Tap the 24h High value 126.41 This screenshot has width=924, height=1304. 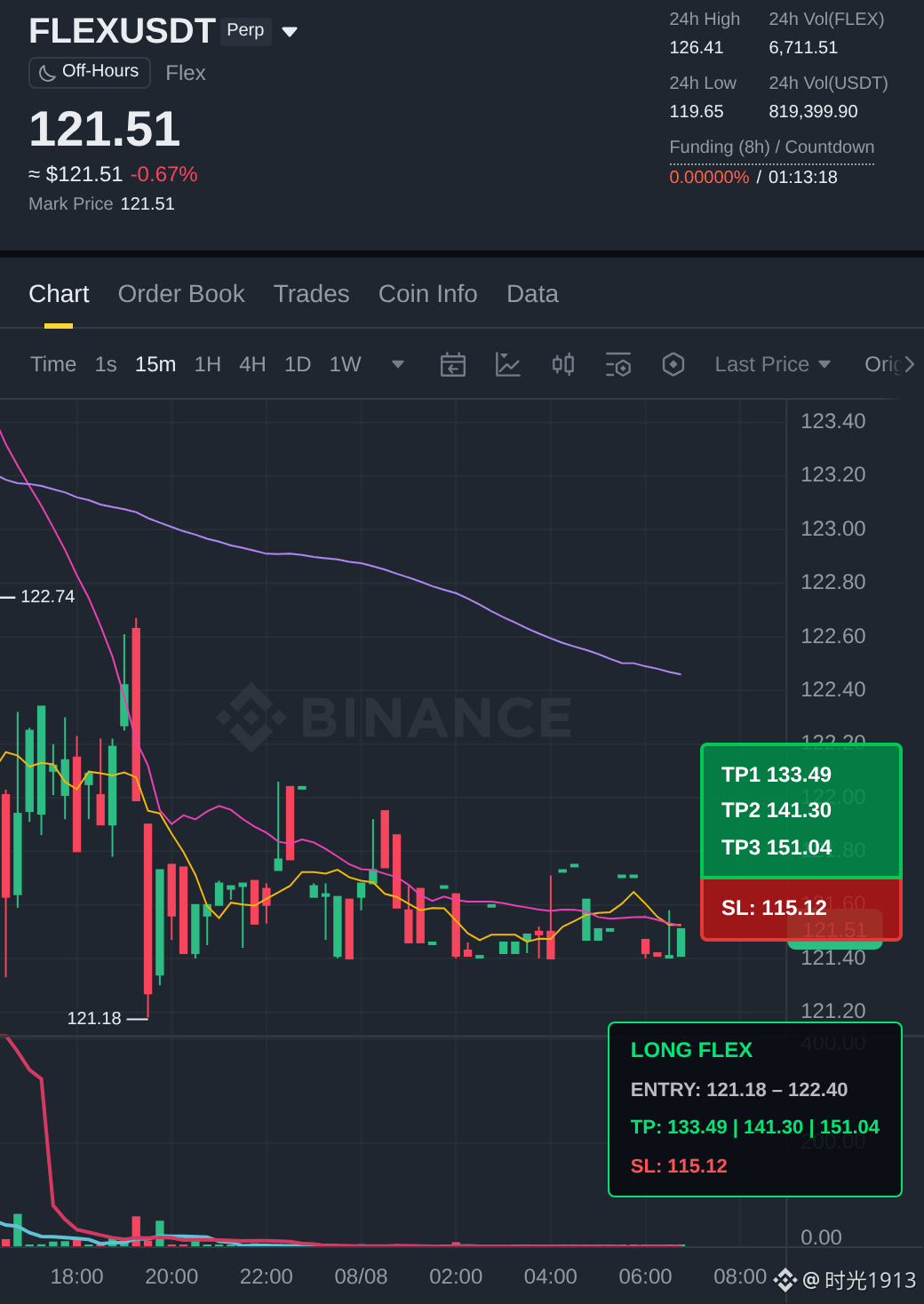697,48
